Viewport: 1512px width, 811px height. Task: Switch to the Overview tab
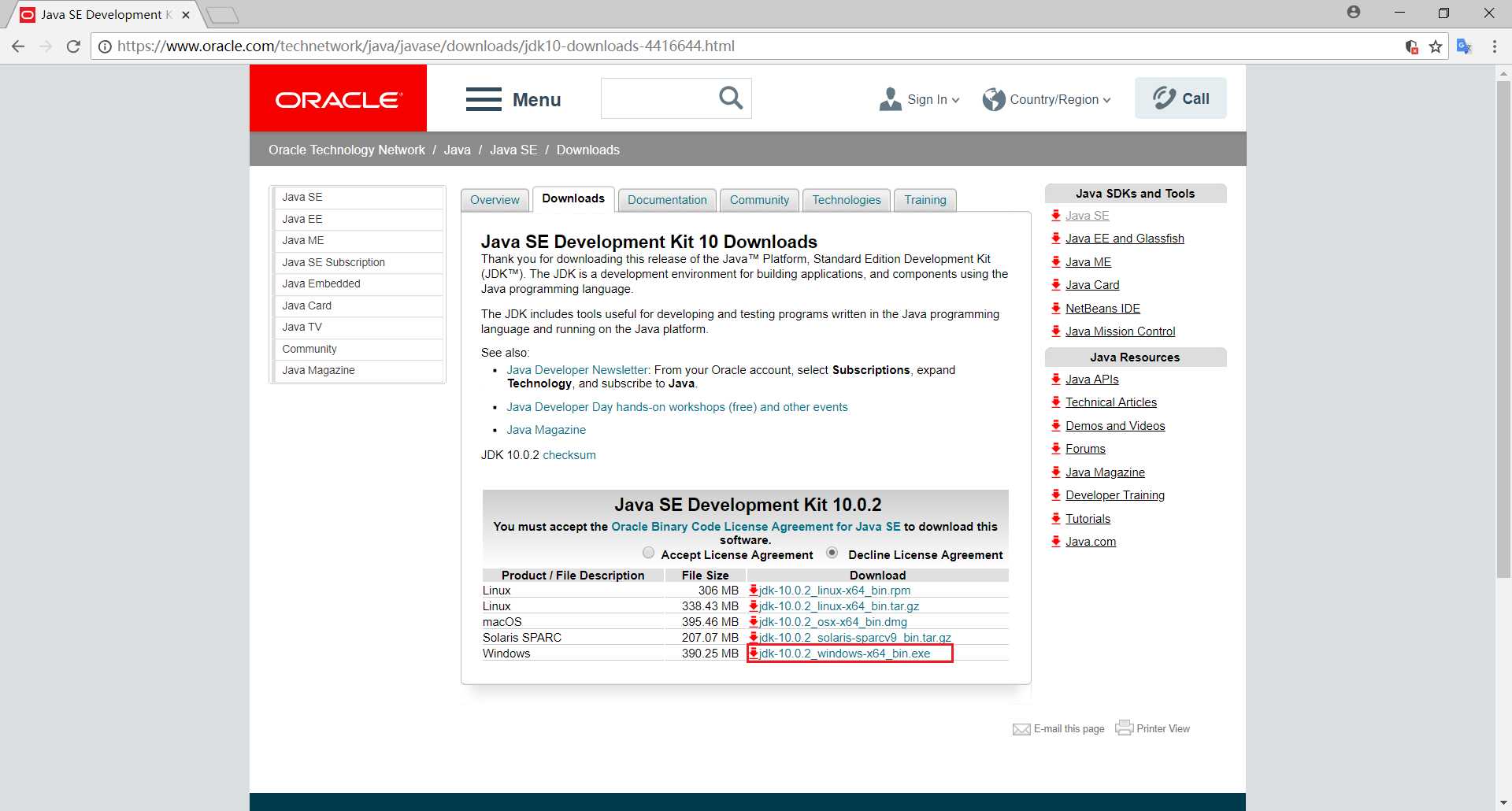[x=495, y=200]
